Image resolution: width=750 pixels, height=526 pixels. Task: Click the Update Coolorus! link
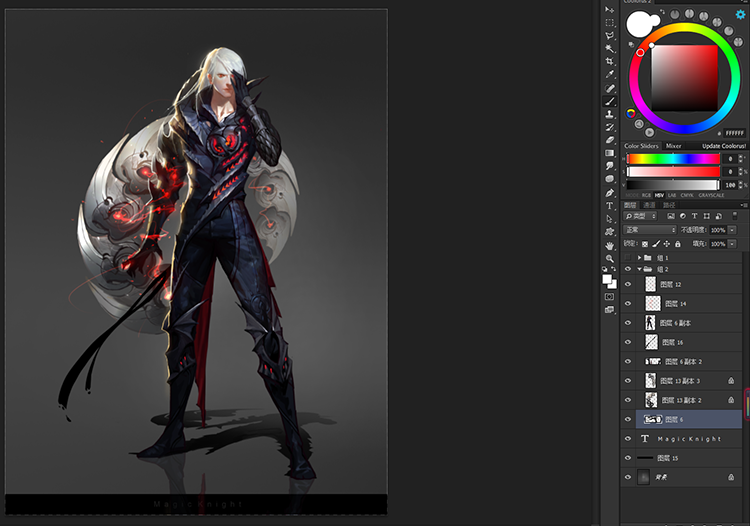tap(724, 146)
